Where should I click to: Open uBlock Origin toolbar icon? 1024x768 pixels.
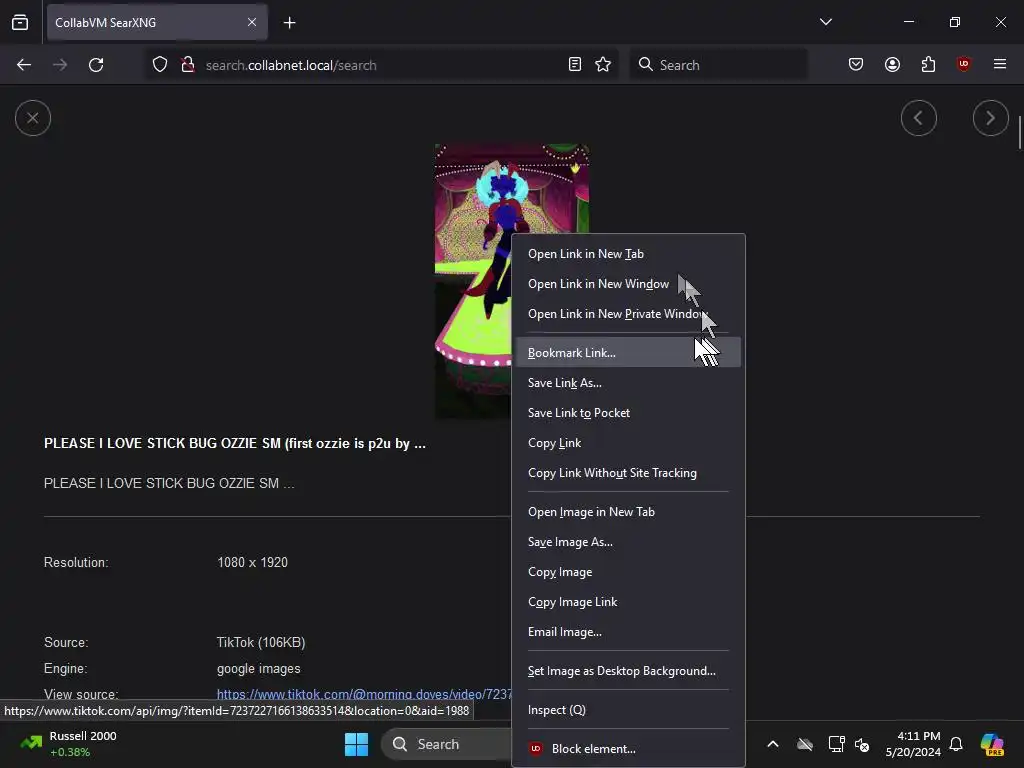[x=963, y=64]
